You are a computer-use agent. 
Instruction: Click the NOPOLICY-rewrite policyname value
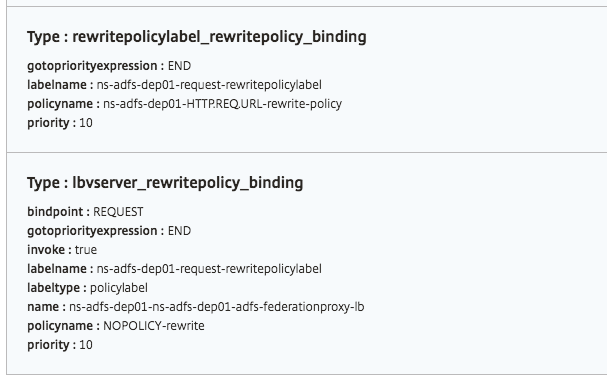(x=154, y=326)
